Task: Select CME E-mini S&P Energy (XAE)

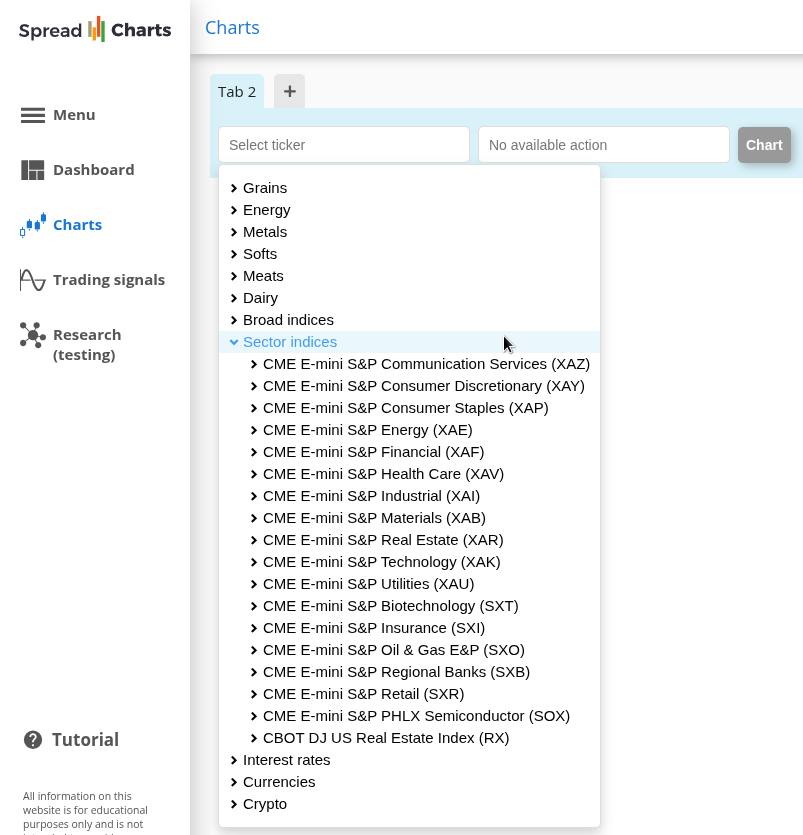Action: (367, 430)
